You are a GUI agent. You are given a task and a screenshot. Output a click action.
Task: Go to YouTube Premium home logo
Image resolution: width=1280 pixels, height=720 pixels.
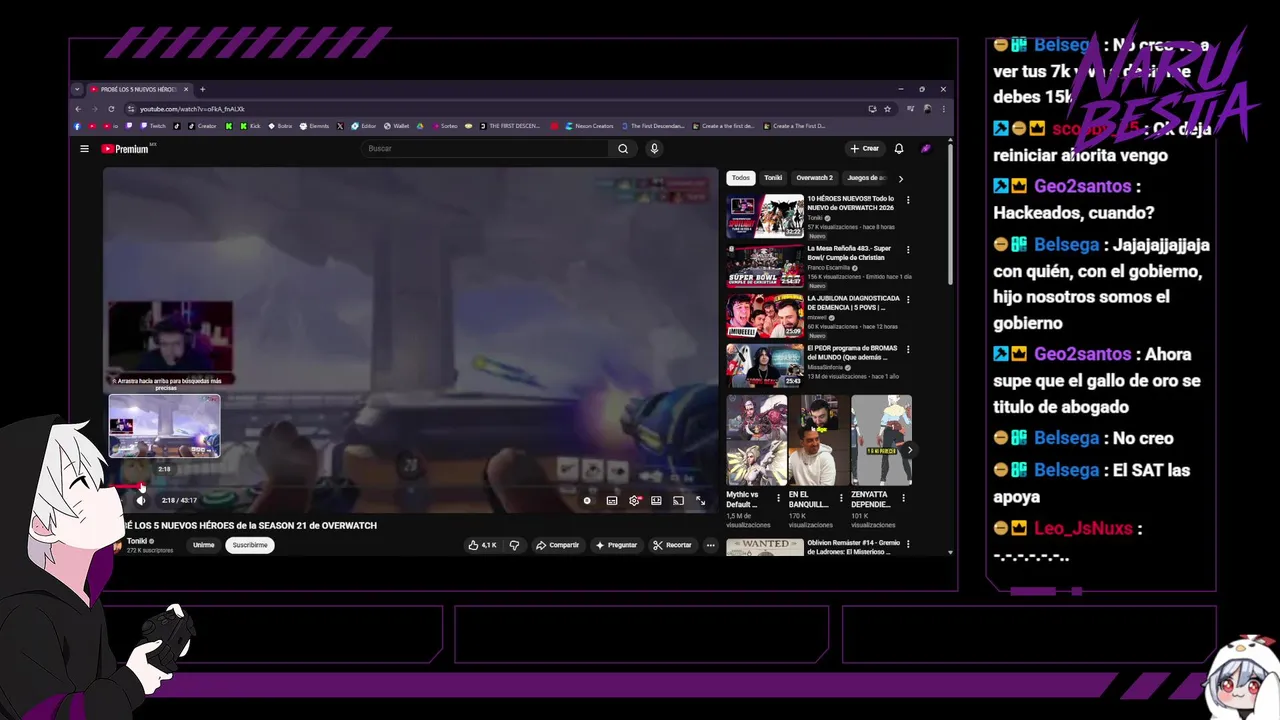click(x=125, y=149)
